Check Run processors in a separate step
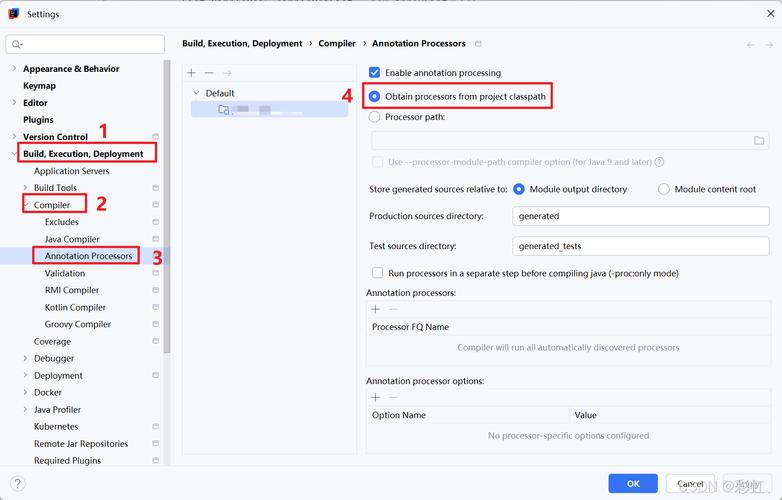The width and height of the screenshot is (782, 500). [377, 273]
